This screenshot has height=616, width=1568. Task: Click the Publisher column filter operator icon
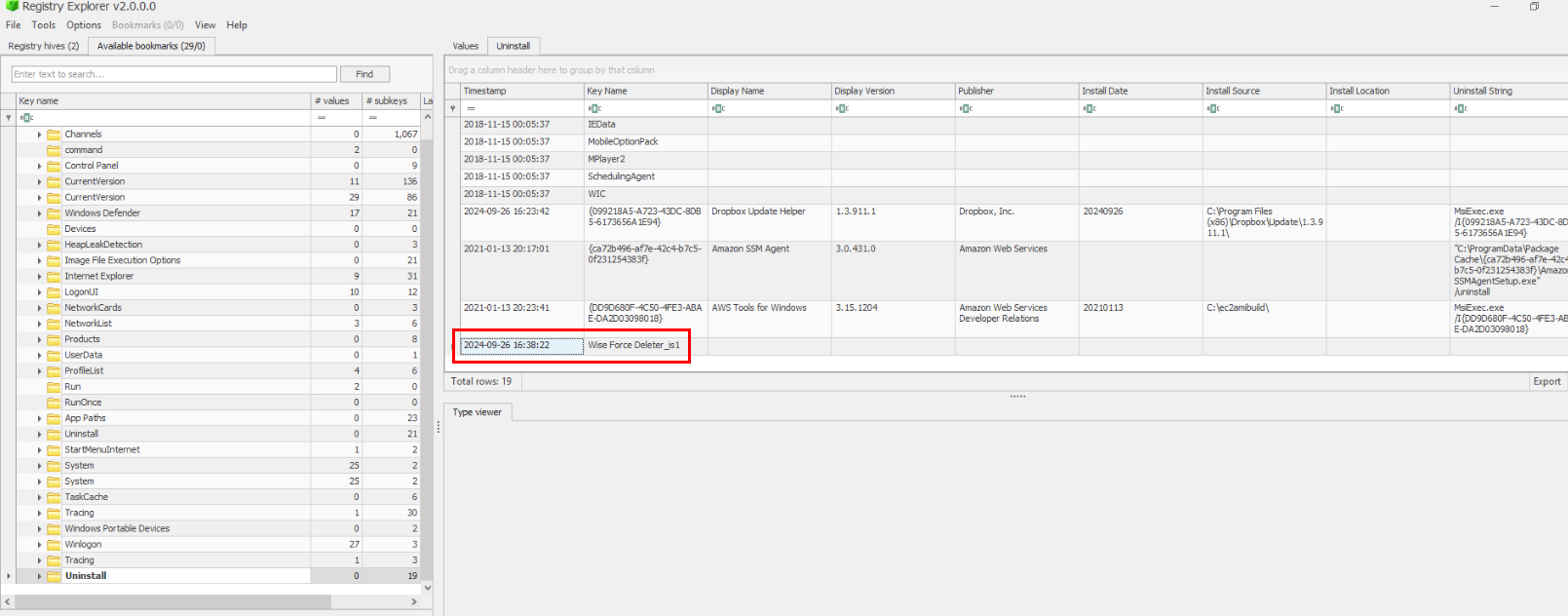click(965, 108)
